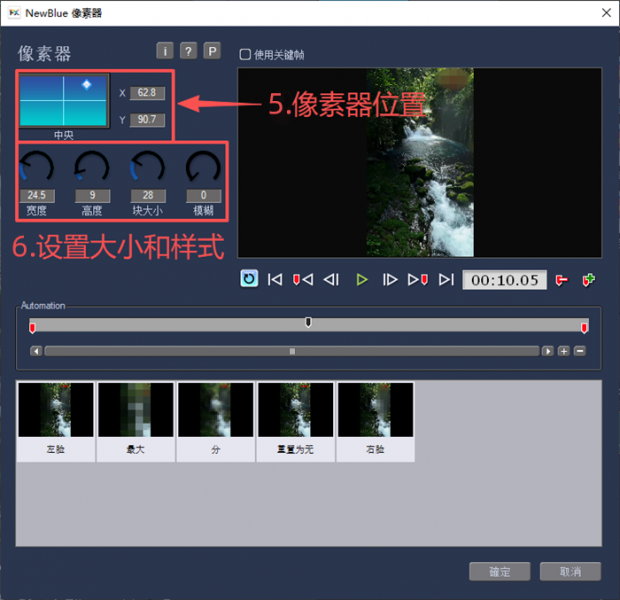
Task: Jump to the end of the clip
Action: click(446, 280)
